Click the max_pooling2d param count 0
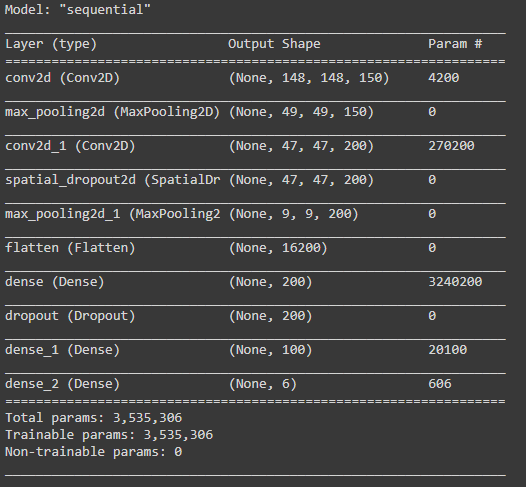Image resolution: width=526 pixels, height=487 pixels. coord(432,112)
